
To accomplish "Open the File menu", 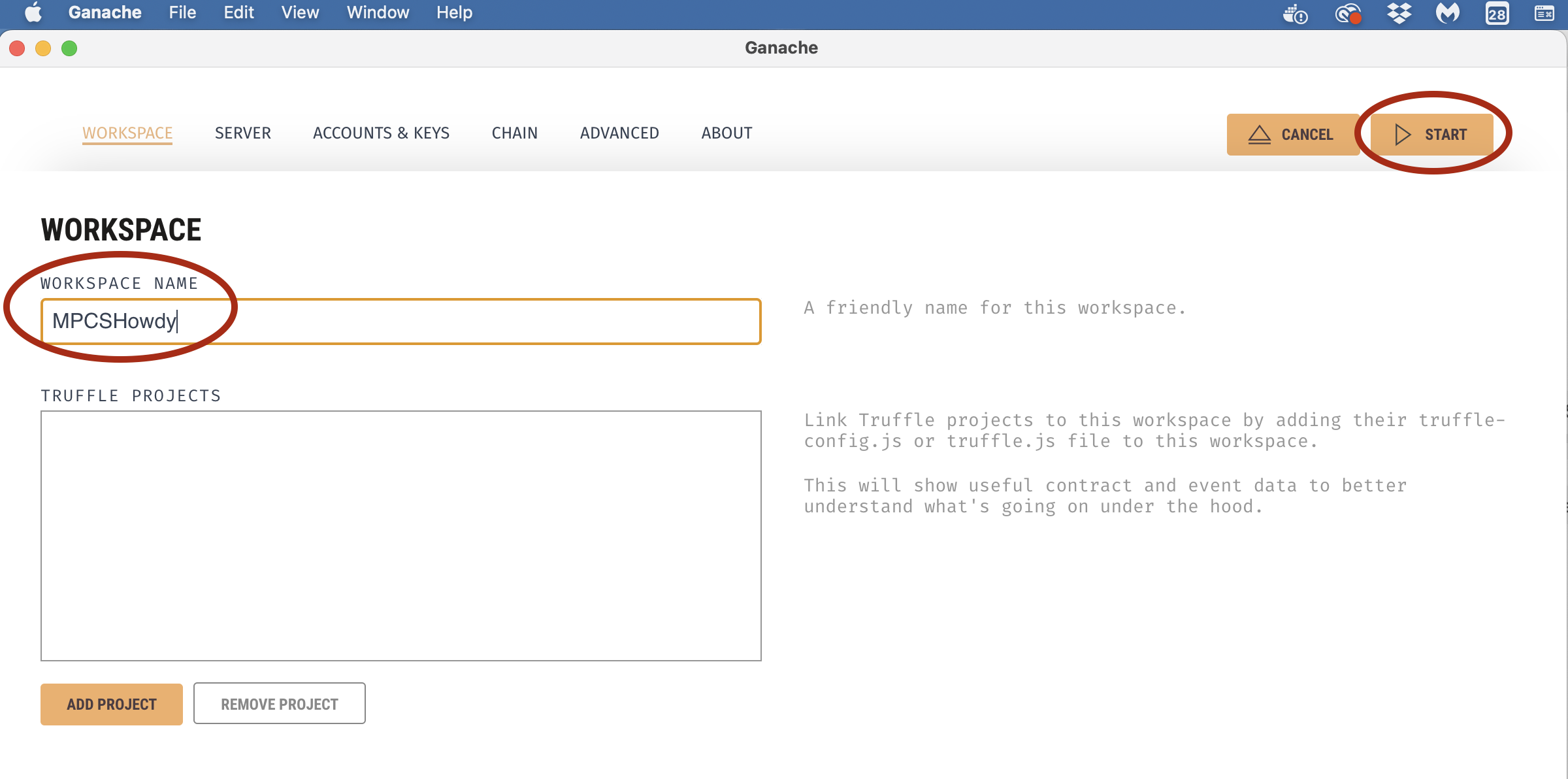I will (x=182, y=12).
